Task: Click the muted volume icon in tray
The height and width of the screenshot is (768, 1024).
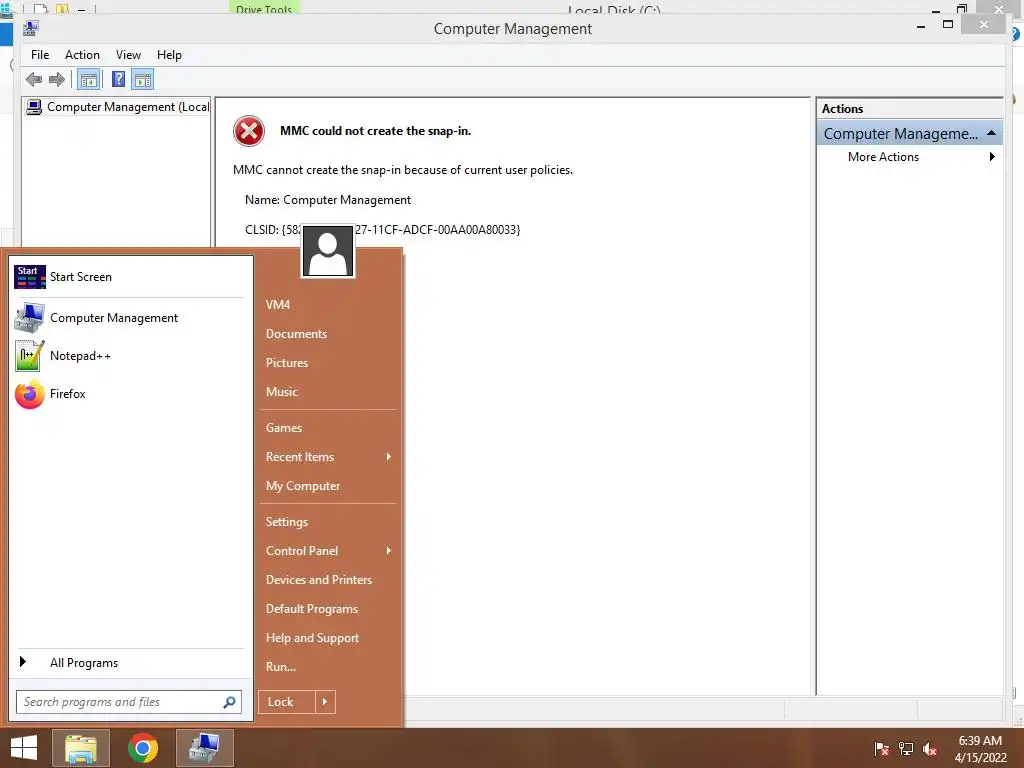Action: [x=930, y=748]
